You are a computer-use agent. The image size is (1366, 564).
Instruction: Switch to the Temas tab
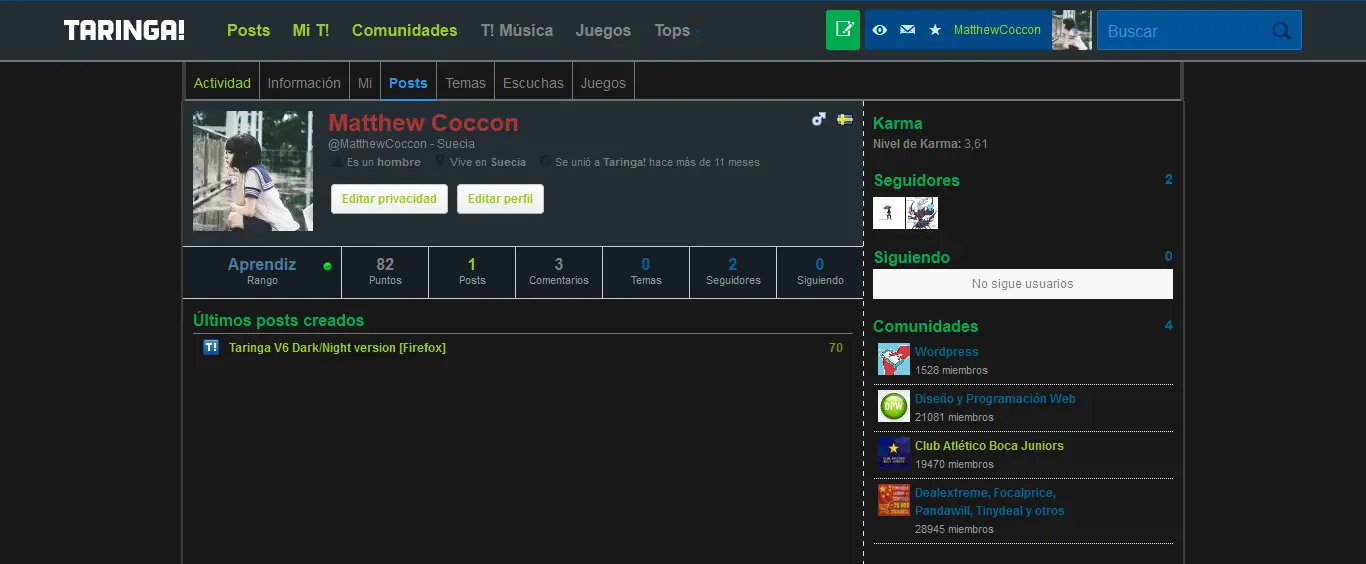click(465, 83)
